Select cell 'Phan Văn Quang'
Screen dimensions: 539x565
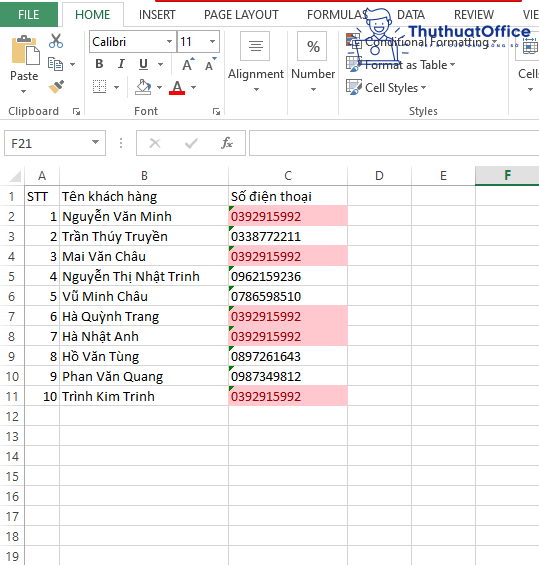tap(144, 377)
